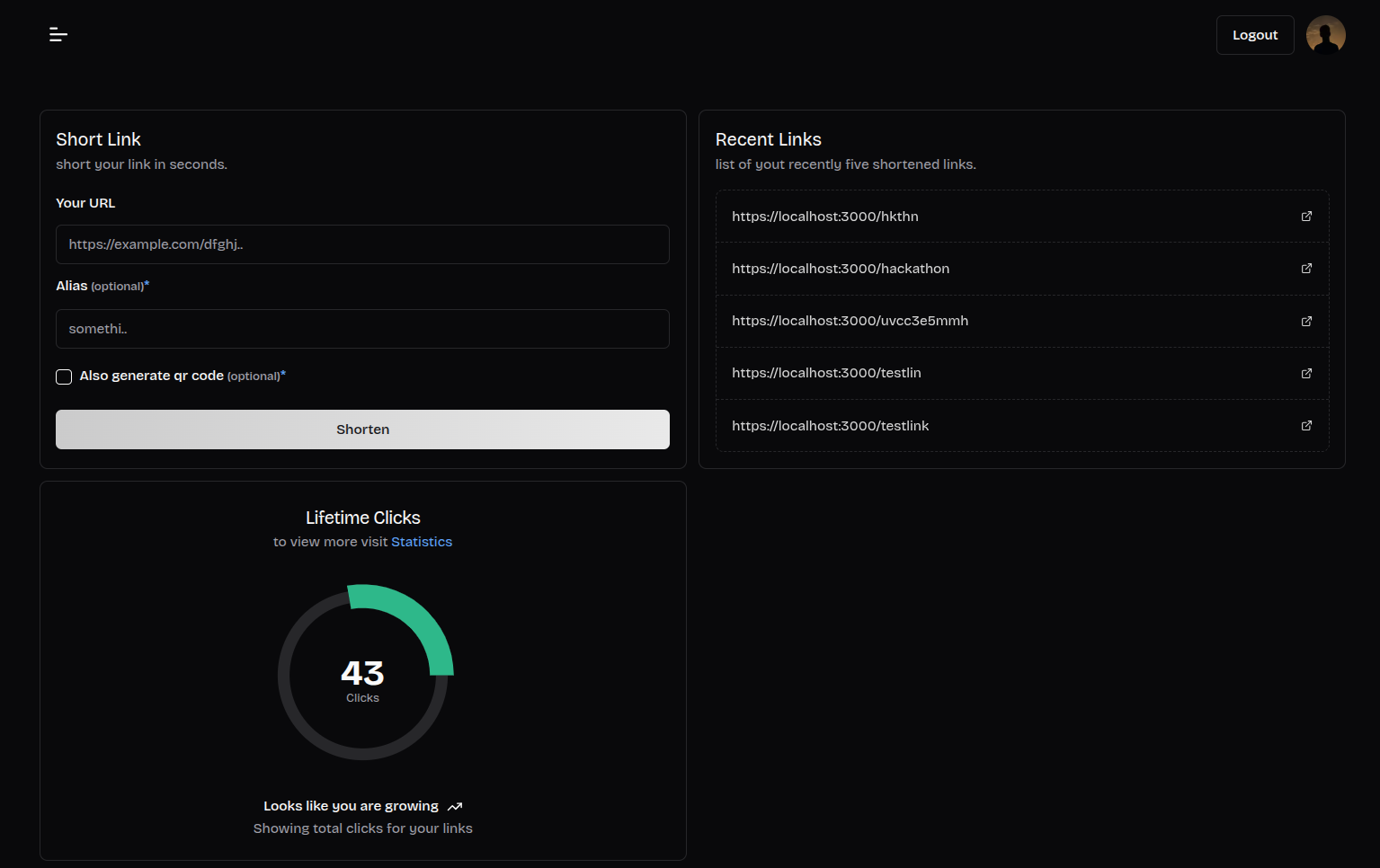
Task: Click the localhost:3000/uvcc3e5mmh link text
Action: click(x=850, y=321)
